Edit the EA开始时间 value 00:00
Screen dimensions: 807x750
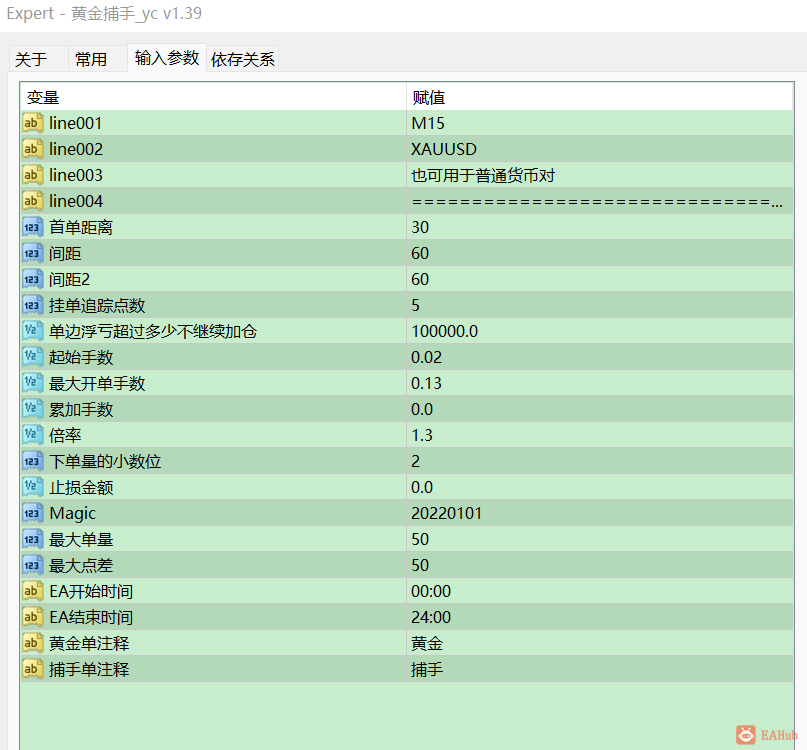pyautogui.click(x=600, y=591)
